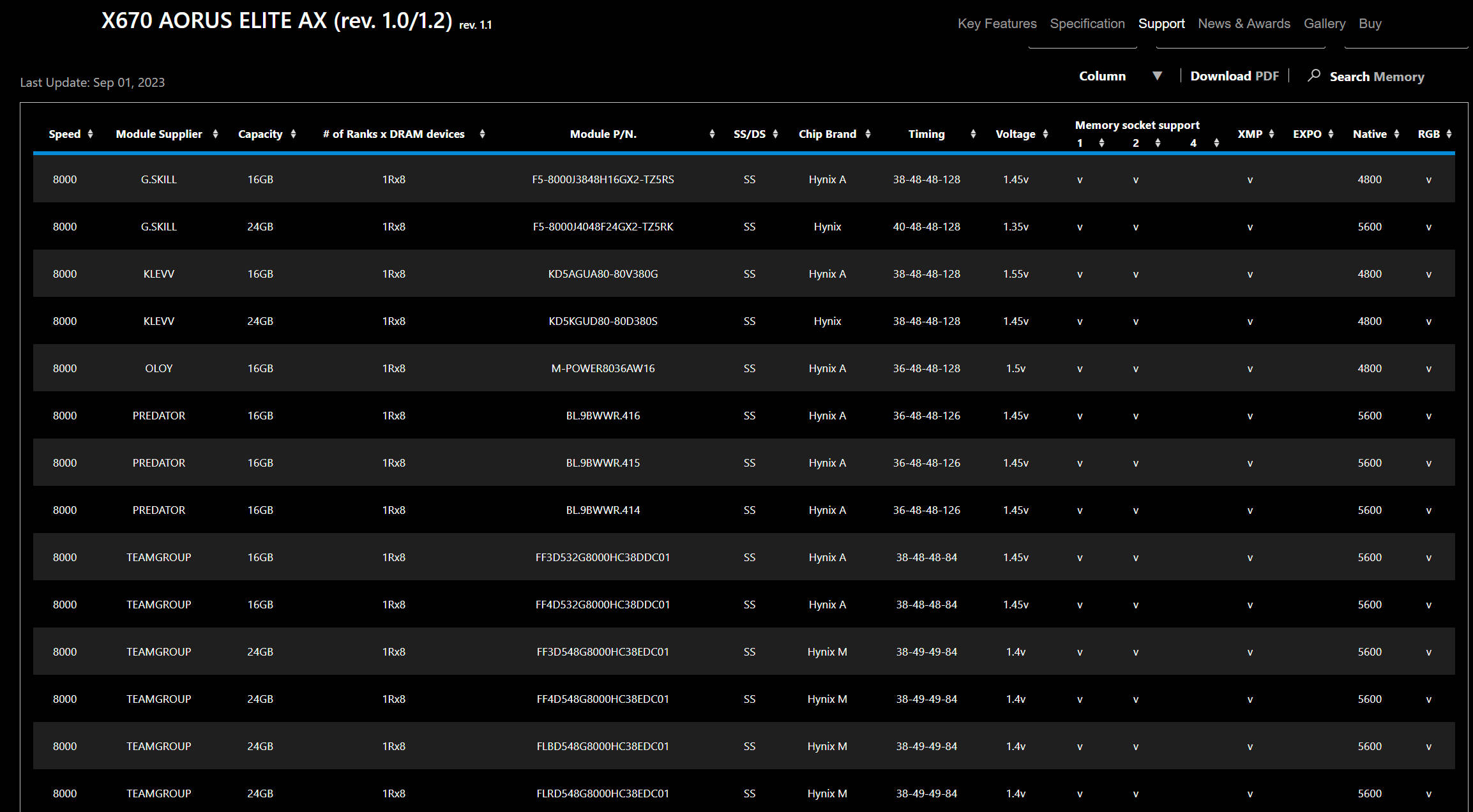Click module KD5KGUD80-80D380S
1473x812 pixels.
click(x=603, y=321)
